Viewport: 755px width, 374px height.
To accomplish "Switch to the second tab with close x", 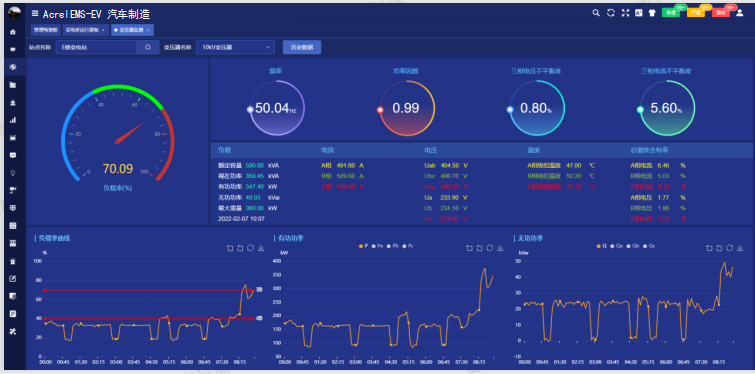I will (x=86, y=30).
